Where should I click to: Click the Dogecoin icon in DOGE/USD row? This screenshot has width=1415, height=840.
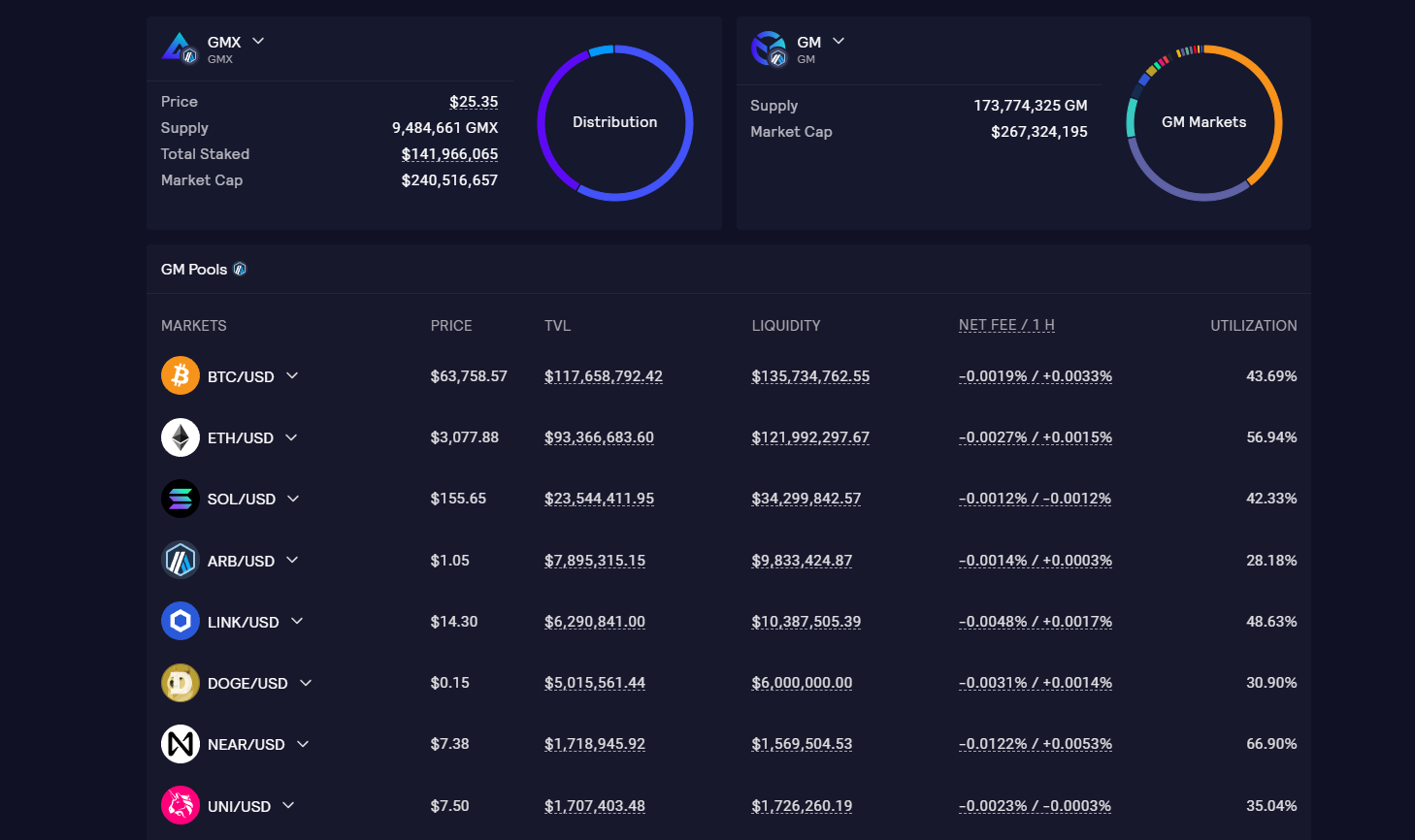[181, 683]
